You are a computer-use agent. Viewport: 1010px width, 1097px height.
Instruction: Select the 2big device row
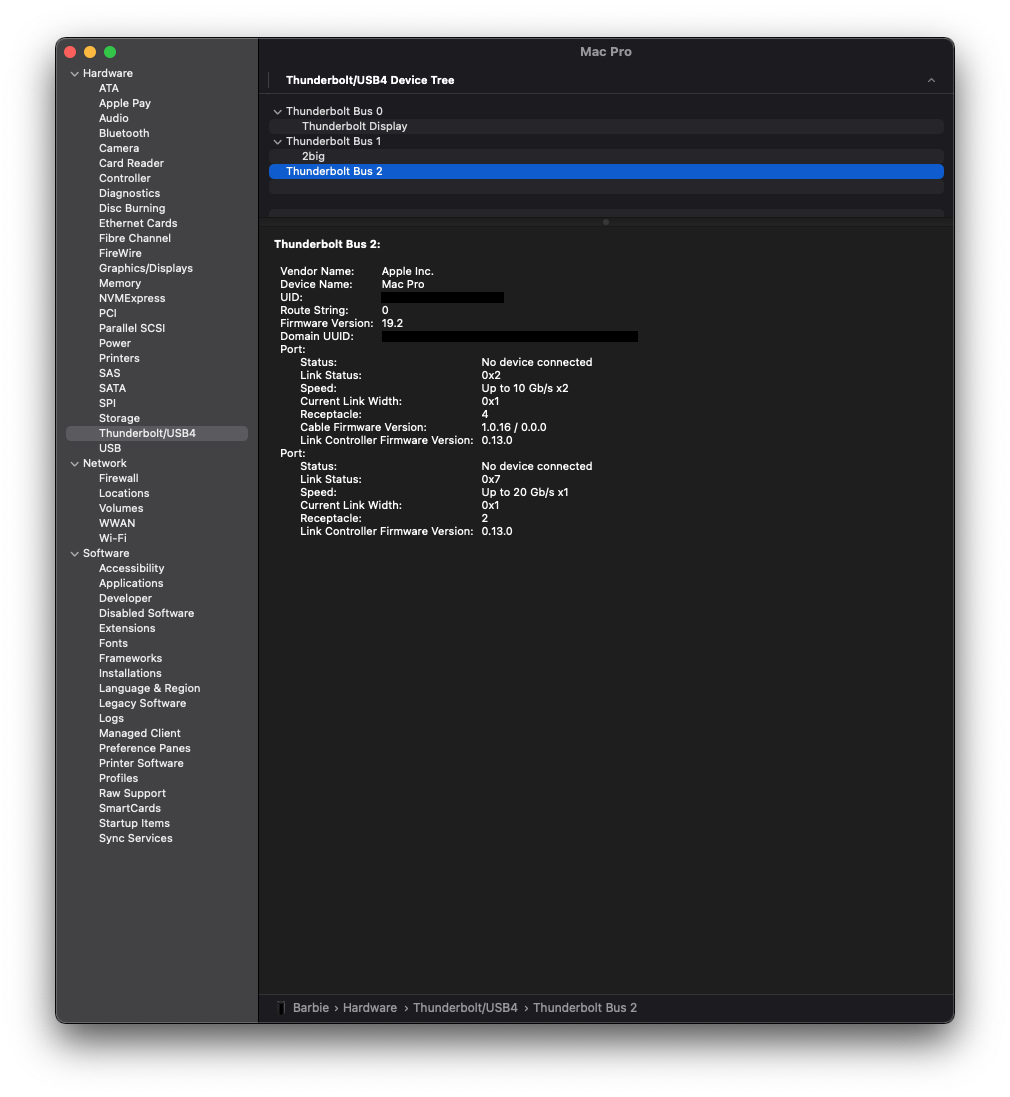click(606, 157)
